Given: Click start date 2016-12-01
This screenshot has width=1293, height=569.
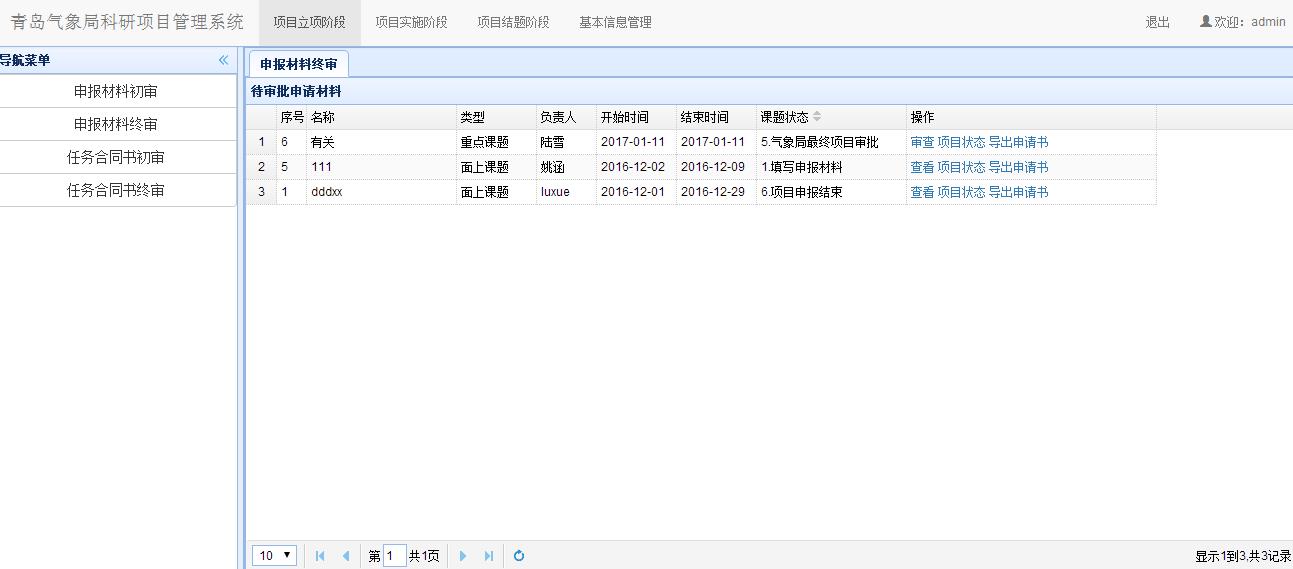Looking at the screenshot, I should 636,192.
